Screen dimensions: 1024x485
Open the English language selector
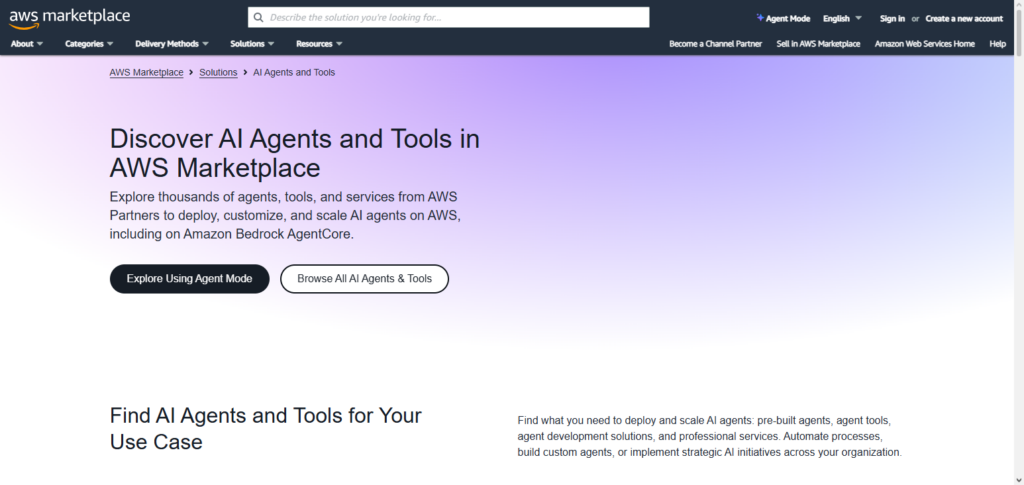[x=842, y=18]
